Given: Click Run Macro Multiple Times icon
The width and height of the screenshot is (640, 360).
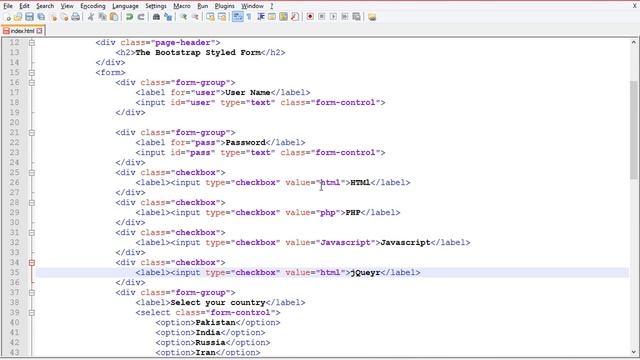Looking at the screenshot, I should pos(344,17).
